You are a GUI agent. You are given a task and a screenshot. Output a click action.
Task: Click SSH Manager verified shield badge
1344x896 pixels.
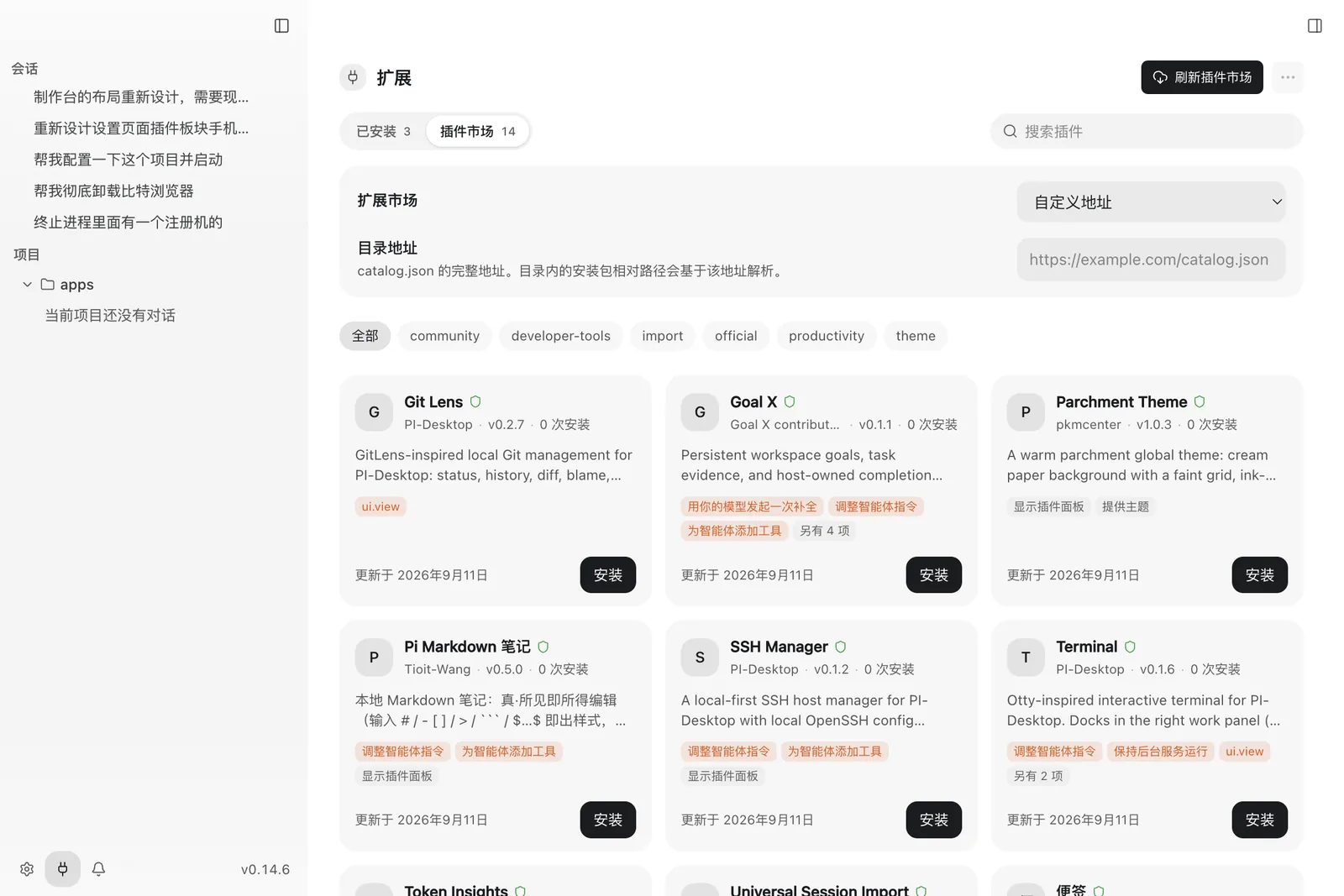pyautogui.click(x=840, y=647)
